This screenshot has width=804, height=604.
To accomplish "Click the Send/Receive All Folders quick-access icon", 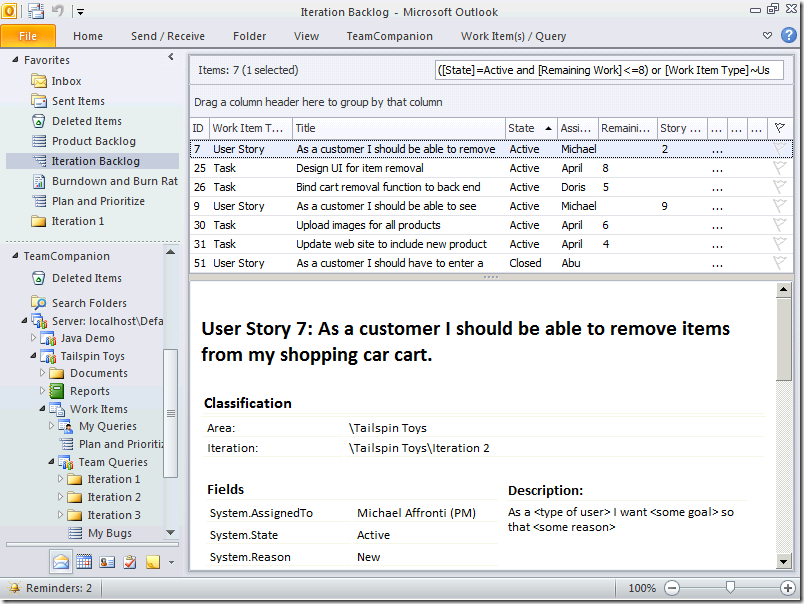I will (36, 12).
